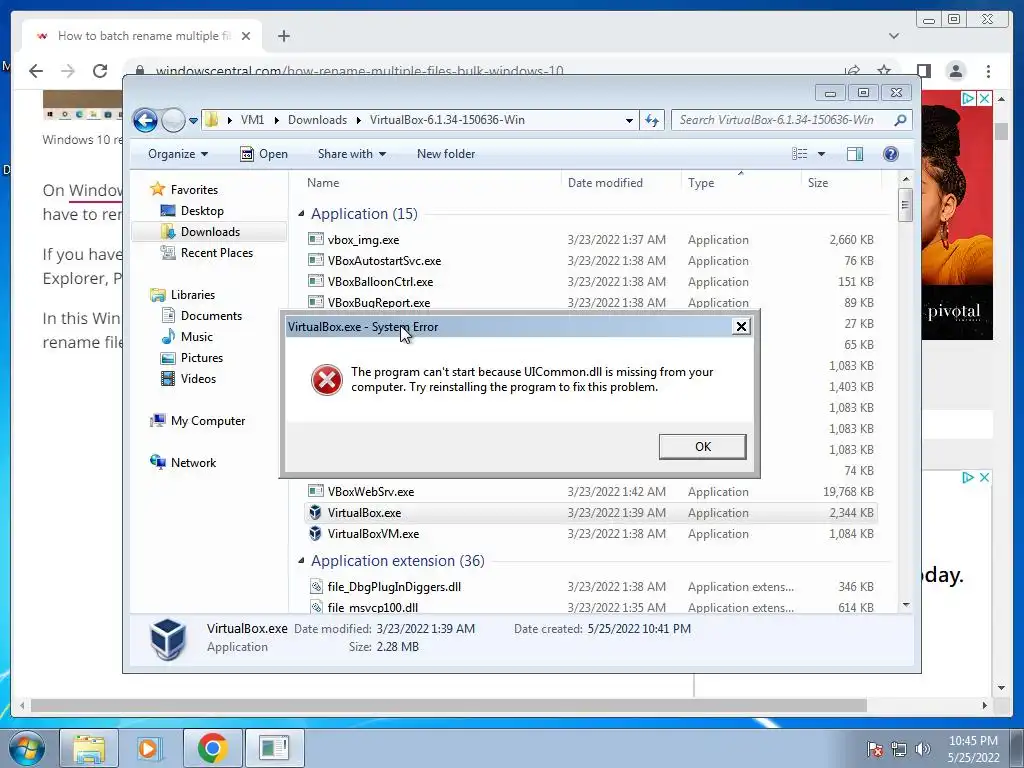Screen dimensions: 1024x768
Task: Click the Explorer forward arrow button
Action: tap(173, 120)
